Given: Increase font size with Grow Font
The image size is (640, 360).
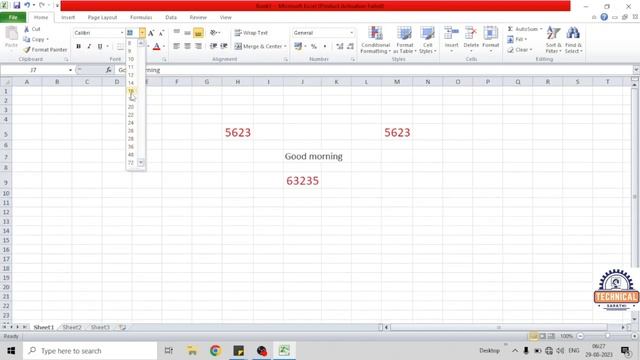Looking at the screenshot, I should click(151, 33).
